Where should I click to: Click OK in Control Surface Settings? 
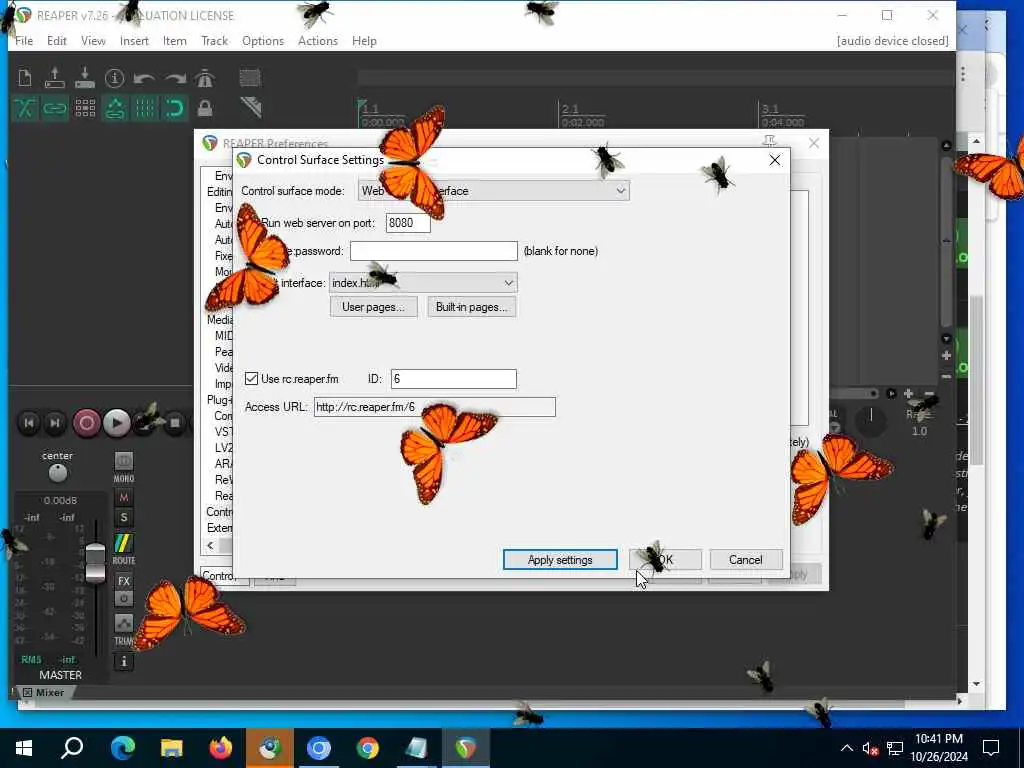[x=665, y=560]
